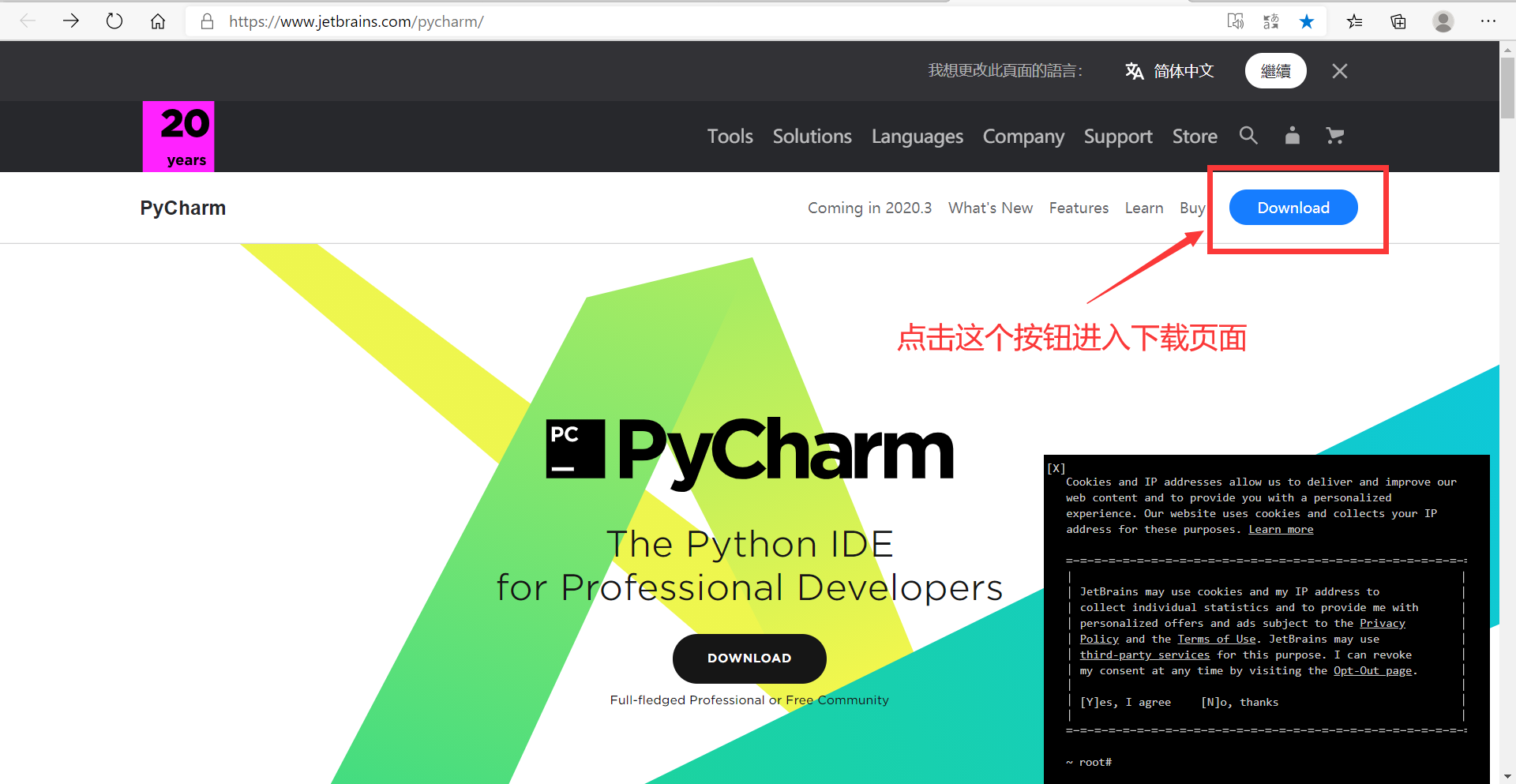The height and width of the screenshot is (784, 1516).
Task: Go to Features page
Action: (1079, 208)
